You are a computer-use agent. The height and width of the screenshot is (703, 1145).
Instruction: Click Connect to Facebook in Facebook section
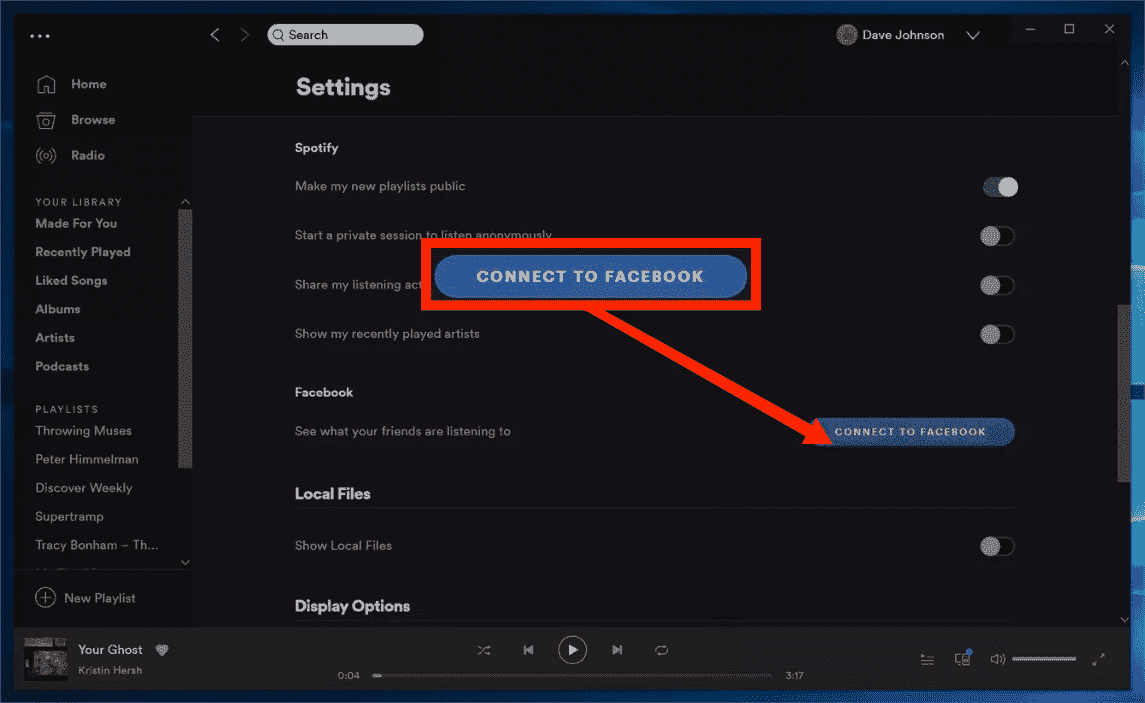coord(913,431)
